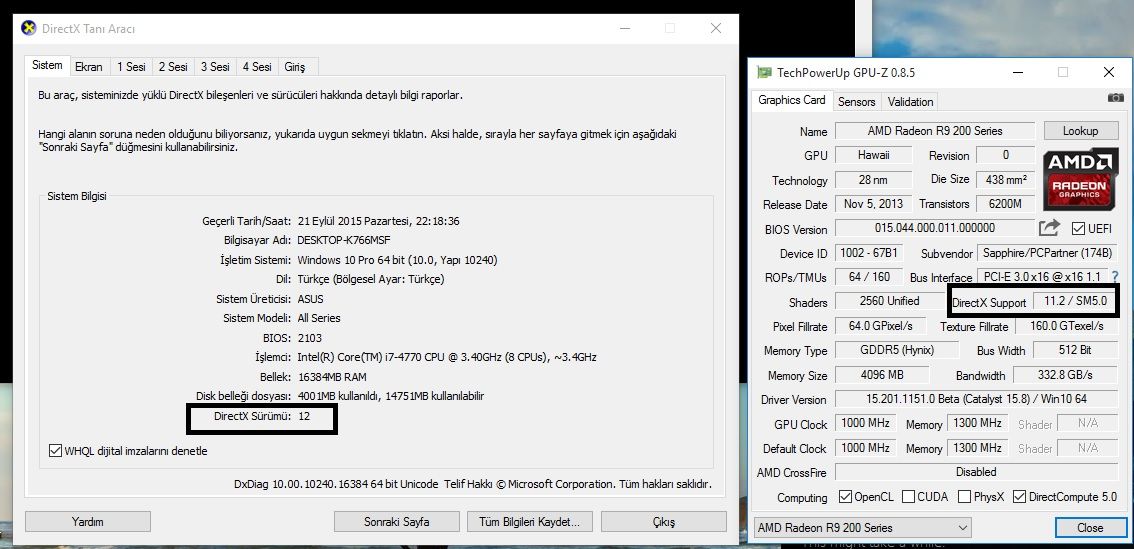Image resolution: width=1134 pixels, height=549 pixels.
Task: Click the GPU Name field value
Action: tap(935, 131)
